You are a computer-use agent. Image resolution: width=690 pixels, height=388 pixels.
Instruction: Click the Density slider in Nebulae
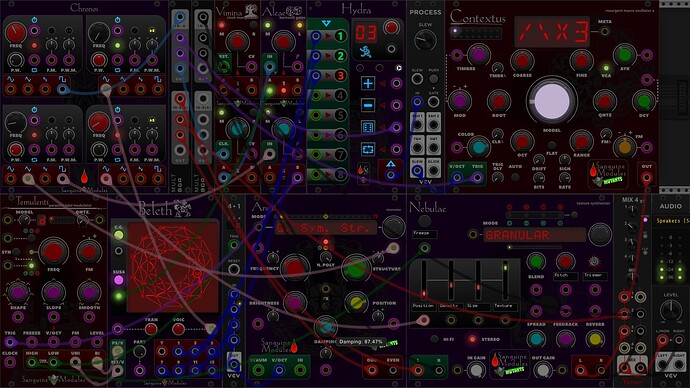451,281
